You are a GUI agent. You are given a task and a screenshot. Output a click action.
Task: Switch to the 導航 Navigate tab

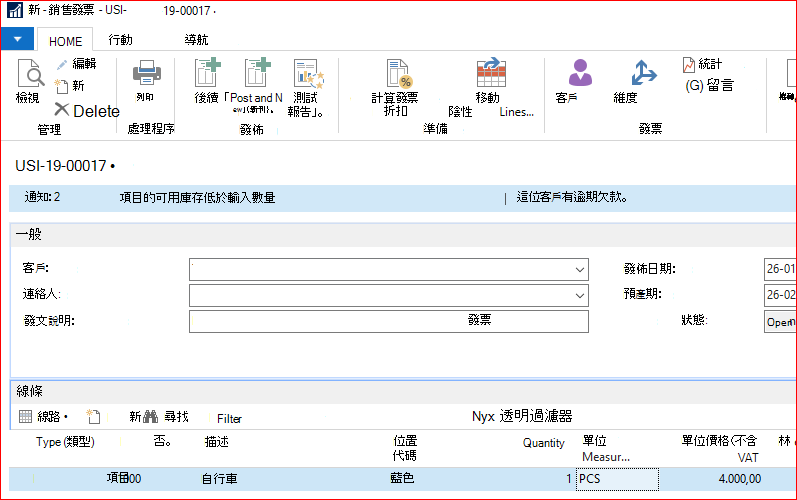tap(196, 40)
